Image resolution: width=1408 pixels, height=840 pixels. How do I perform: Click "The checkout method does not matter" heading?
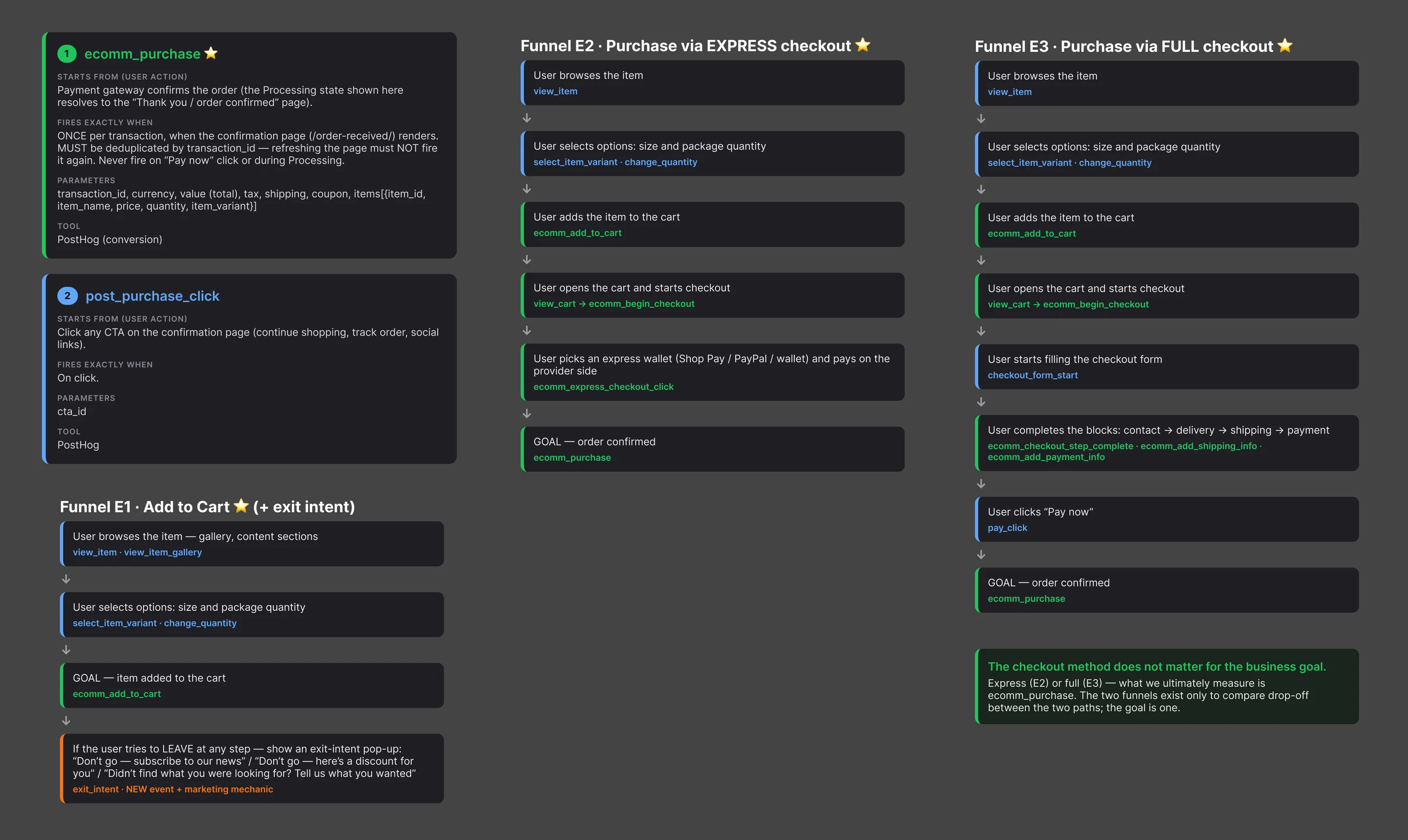coord(1157,666)
